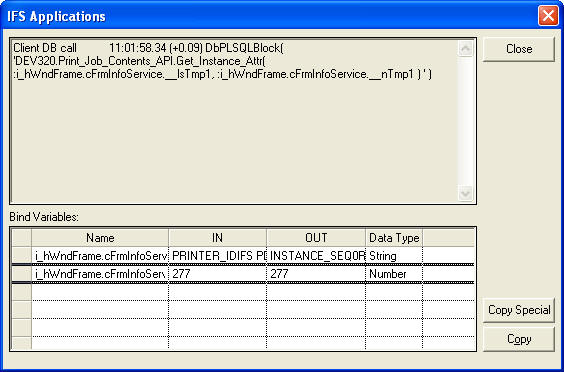Image resolution: width=564 pixels, height=372 pixels.
Task: Click the OUT column header
Action: click(x=316, y=238)
